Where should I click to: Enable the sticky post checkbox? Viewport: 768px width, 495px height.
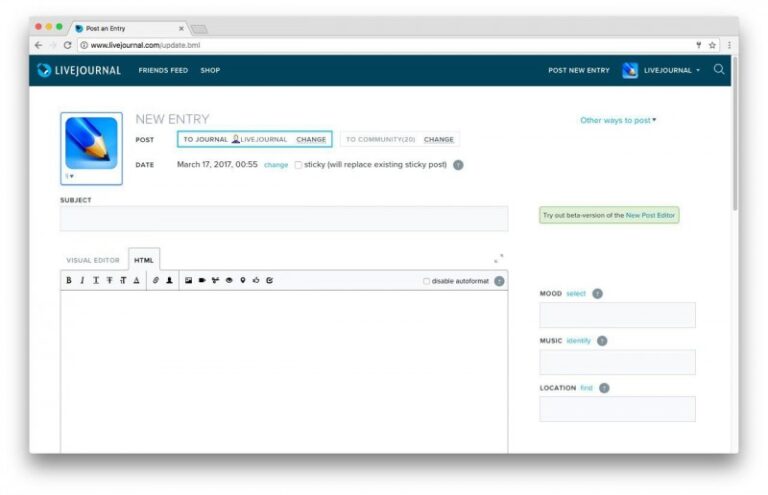298,165
